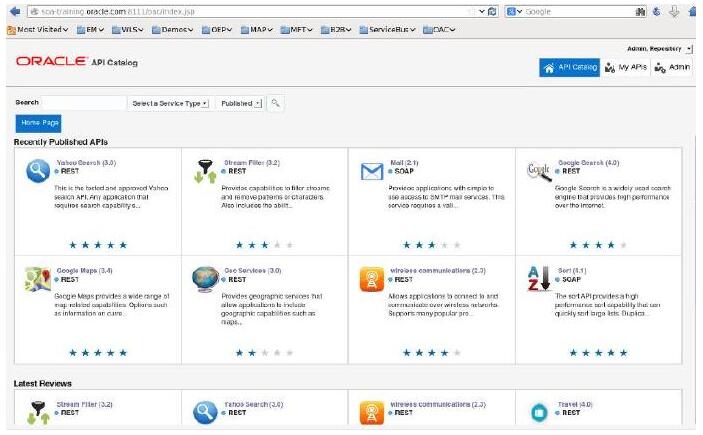This screenshot has height=435, width=703.
Task: Open wireless communications (2.3) link in Recently Published
Action: [438, 271]
